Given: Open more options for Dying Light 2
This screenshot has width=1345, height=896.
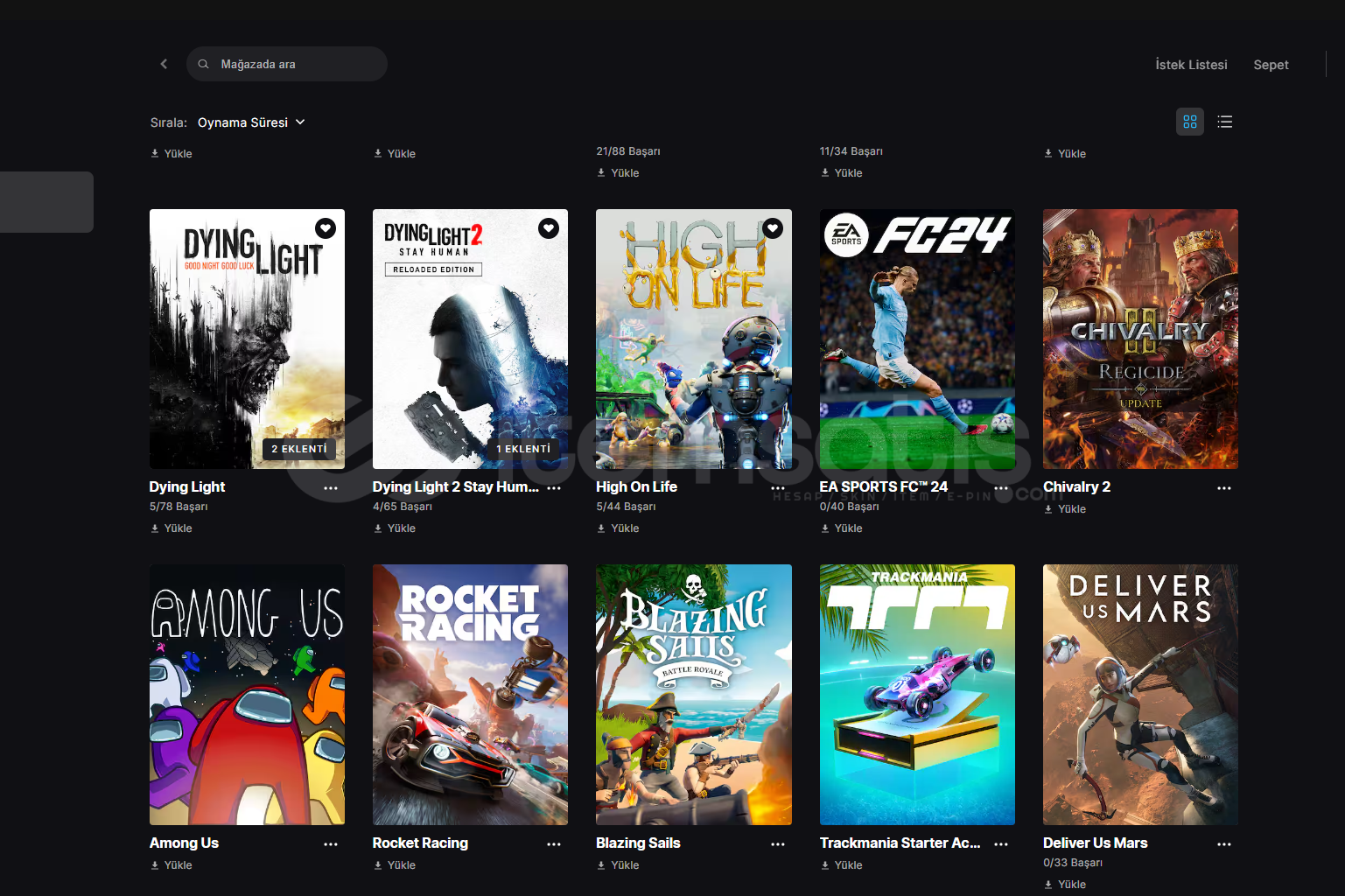Looking at the screenshot, I should (x=554, y=488).
